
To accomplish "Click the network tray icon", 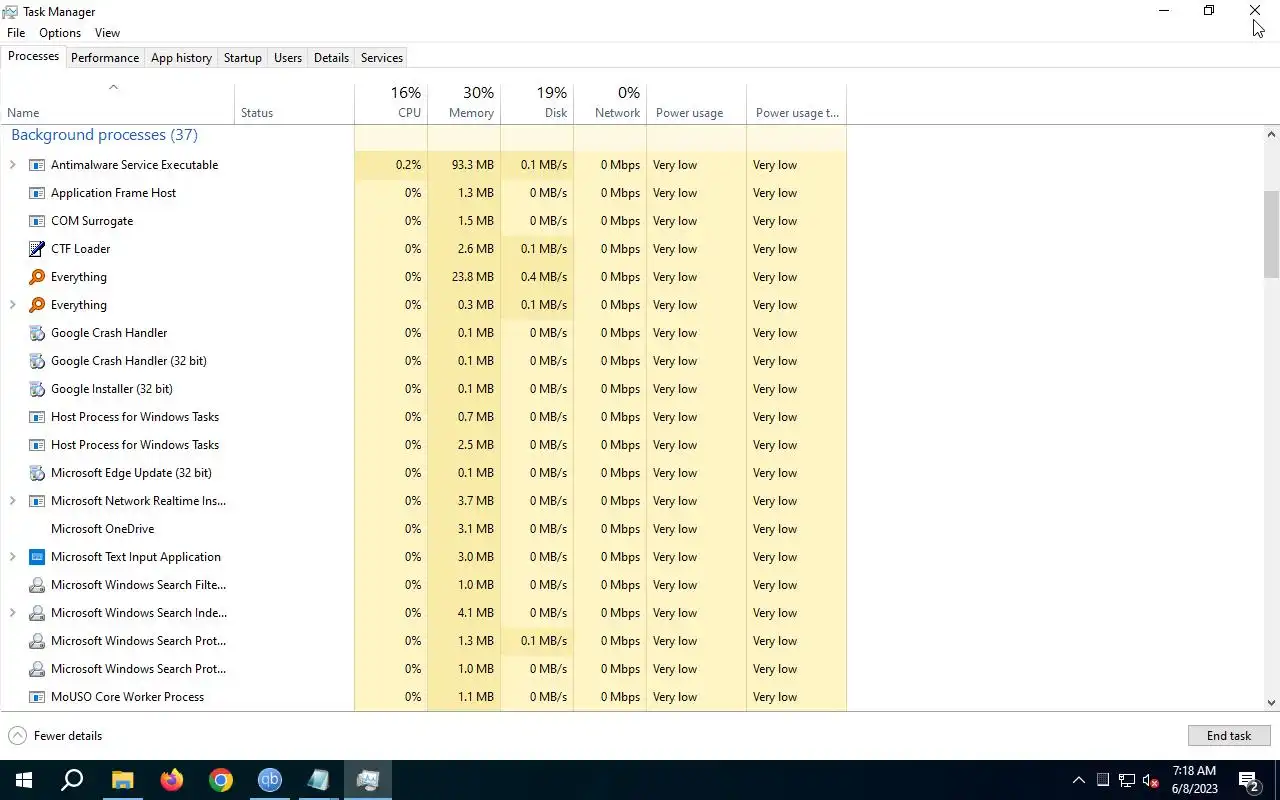I will [x=1127, y=780].
